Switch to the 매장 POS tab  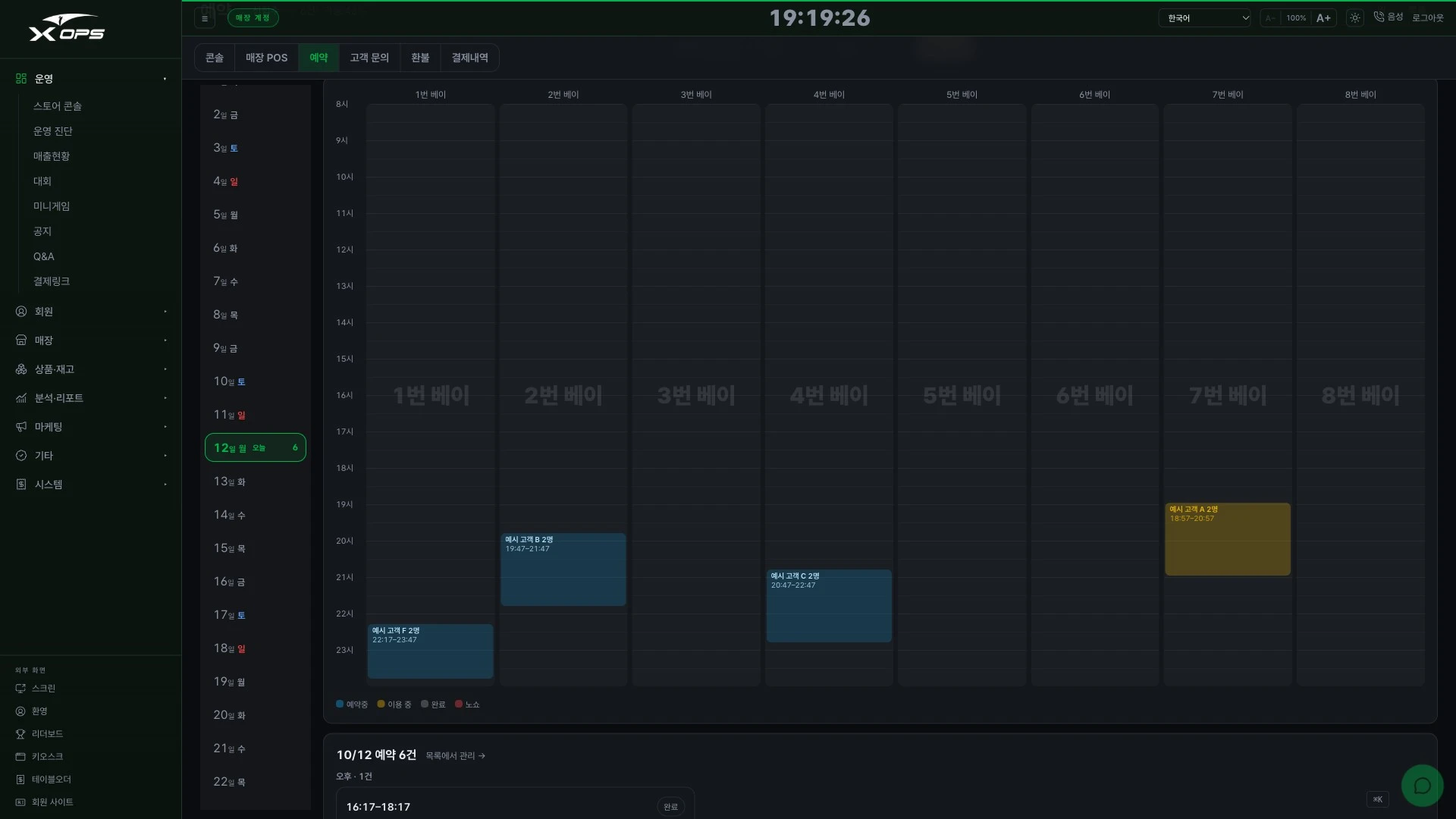(266, 58)
